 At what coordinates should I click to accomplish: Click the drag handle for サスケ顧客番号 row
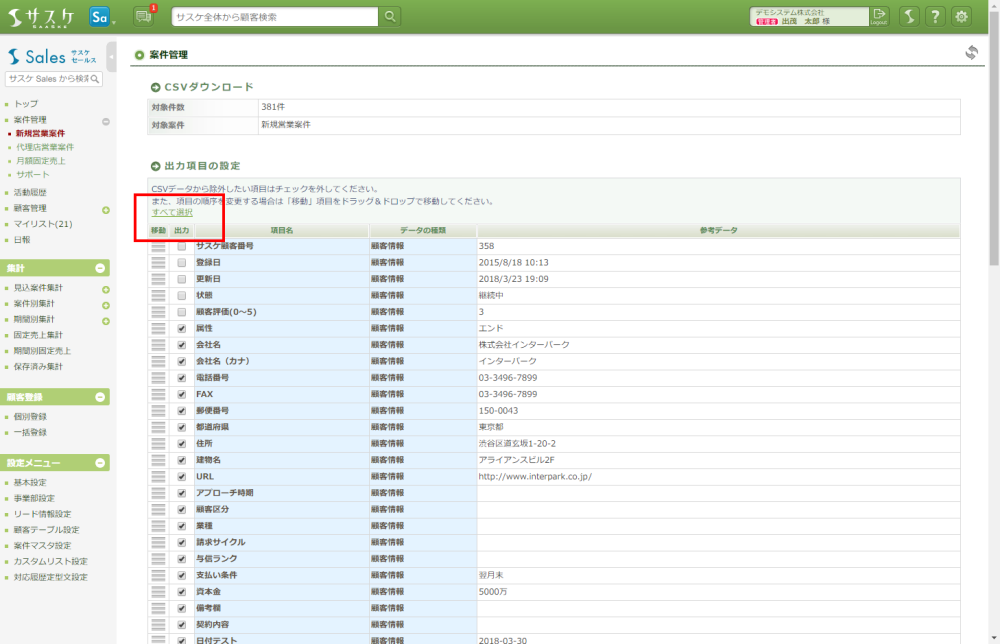[158, 246]
